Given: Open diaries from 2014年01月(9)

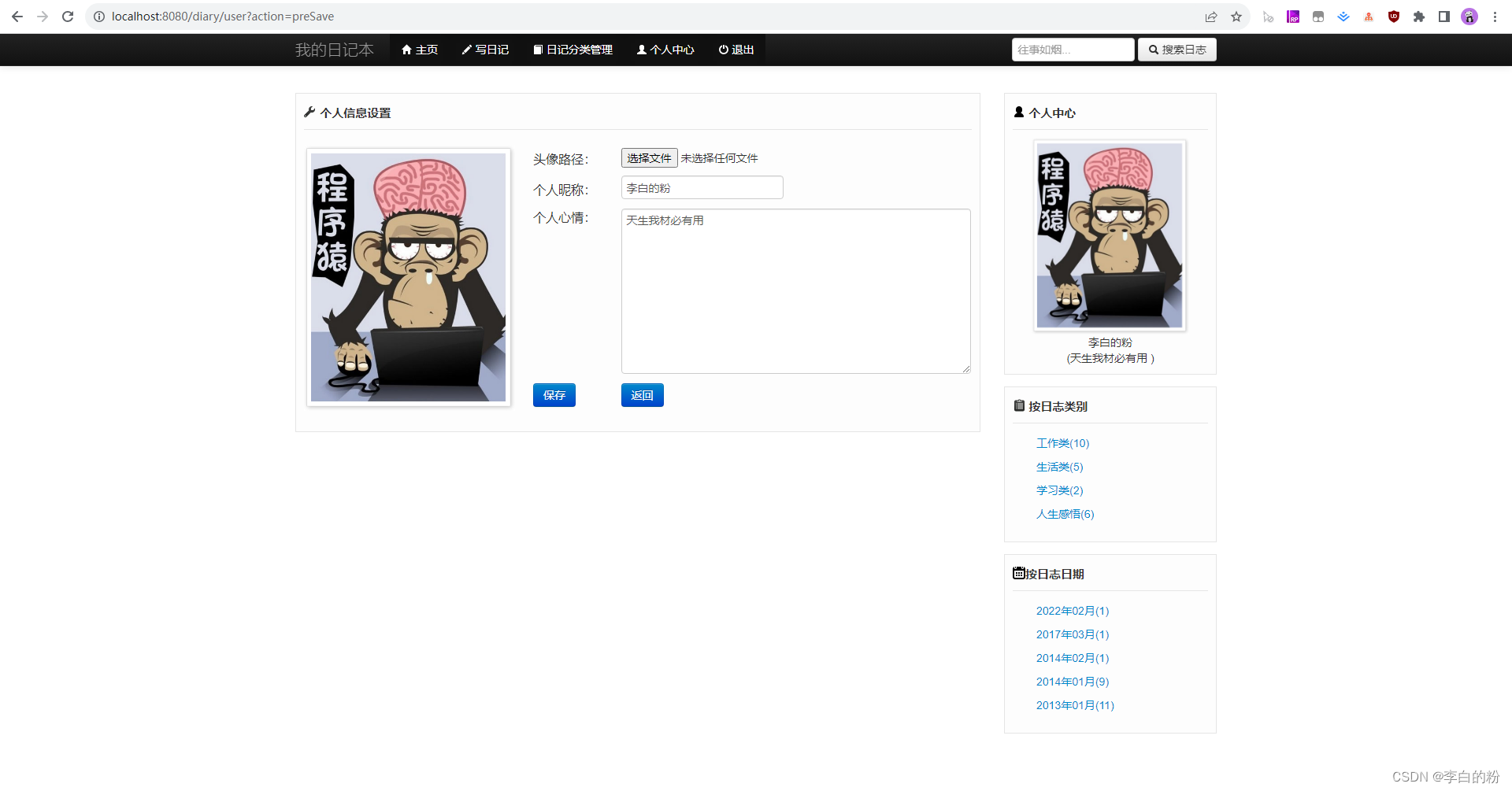Looking at the screenshot, I should [x=1073, y=682].
